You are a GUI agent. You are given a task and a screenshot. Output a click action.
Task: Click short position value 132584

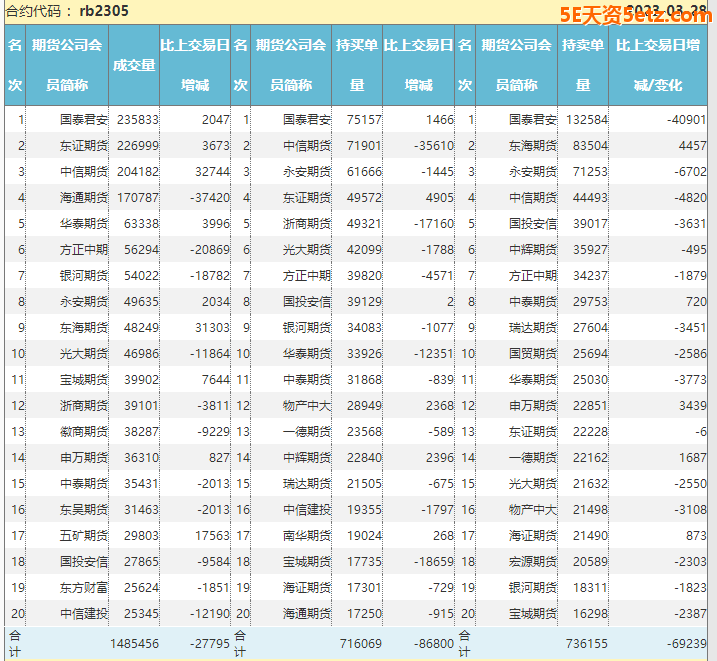586,119
